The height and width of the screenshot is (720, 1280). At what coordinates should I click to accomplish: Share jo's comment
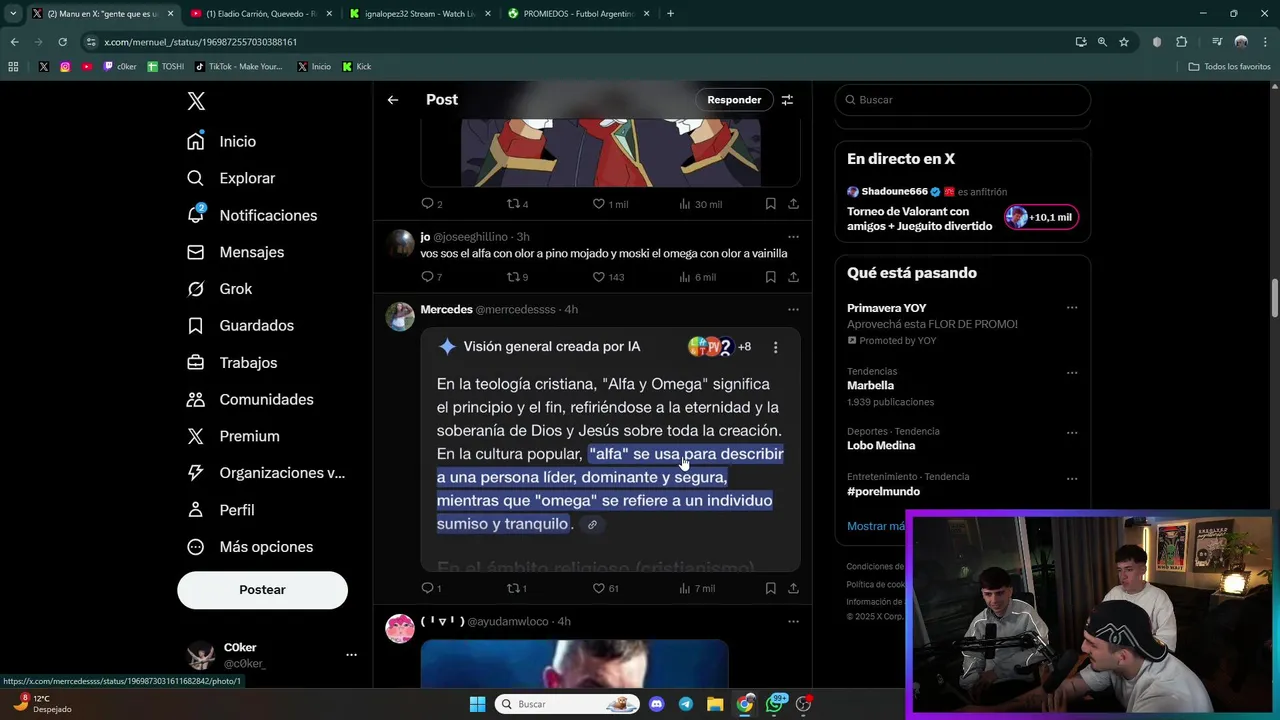coord(793,277)
